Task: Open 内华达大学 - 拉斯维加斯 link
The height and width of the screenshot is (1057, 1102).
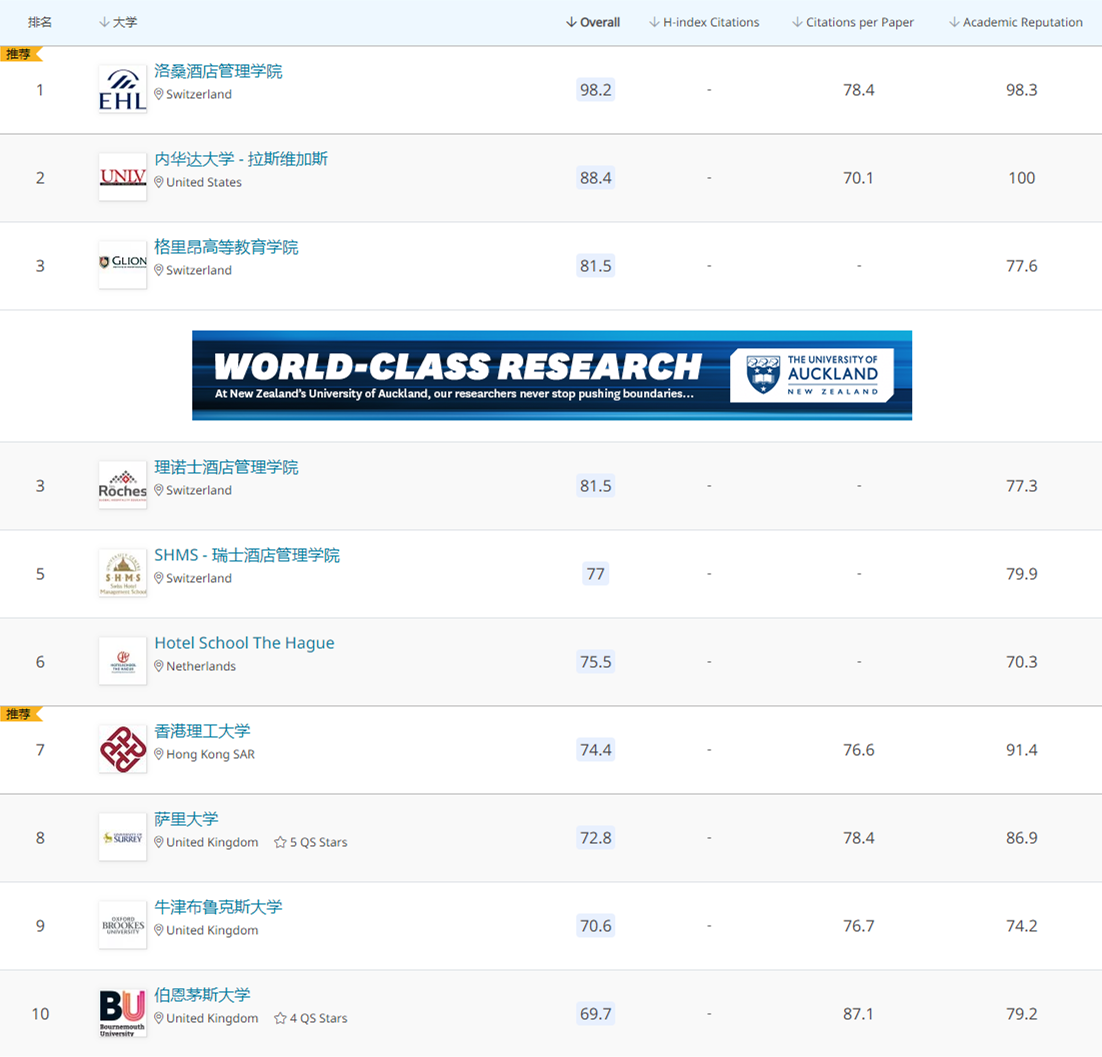Action: pyautogui.click(x=241, y=159)
